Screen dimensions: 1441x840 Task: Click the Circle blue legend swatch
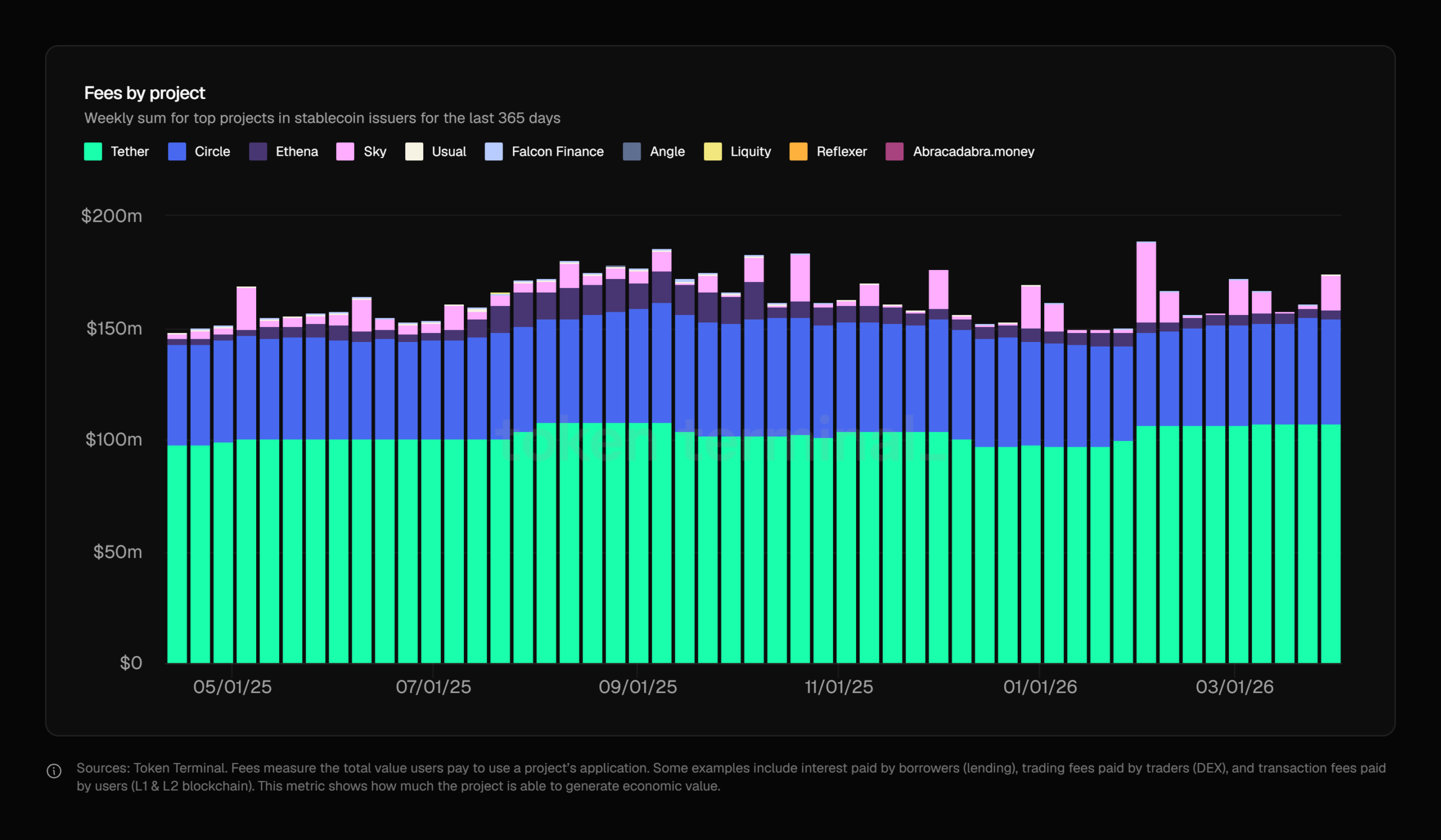pos(177,151)
